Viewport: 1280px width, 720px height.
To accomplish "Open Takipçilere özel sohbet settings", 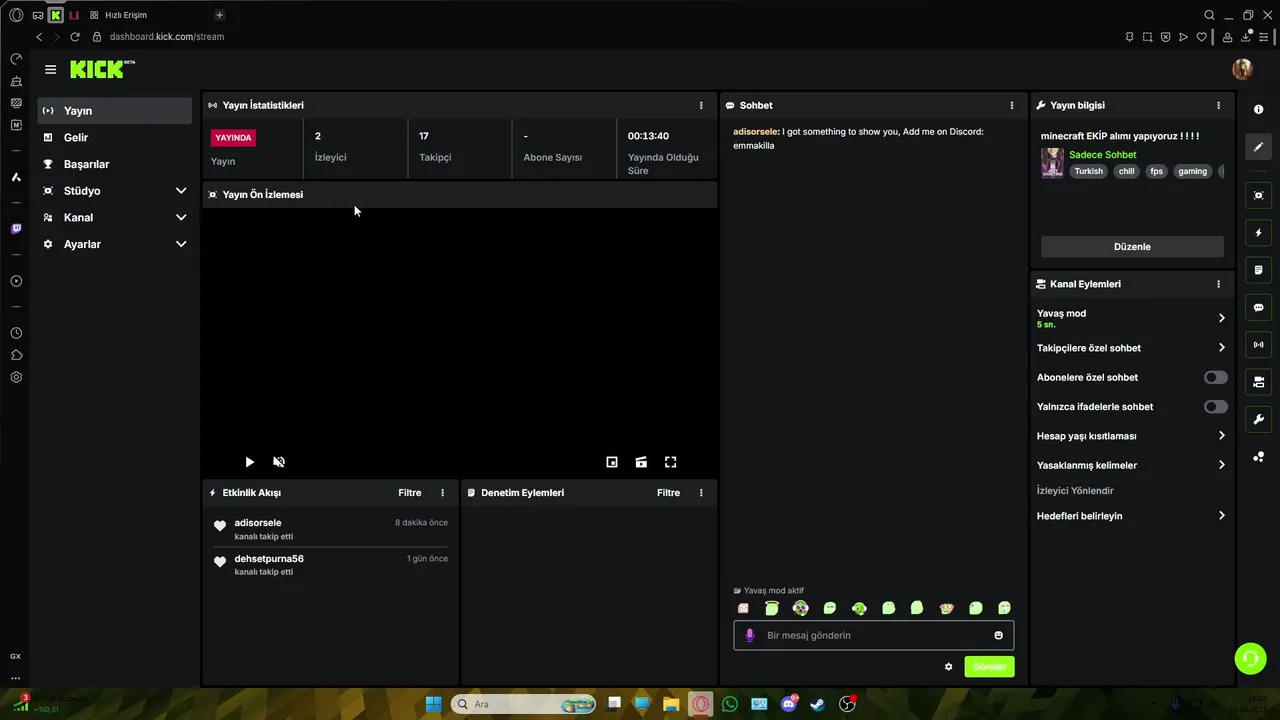I will [x=1131, y=348].
